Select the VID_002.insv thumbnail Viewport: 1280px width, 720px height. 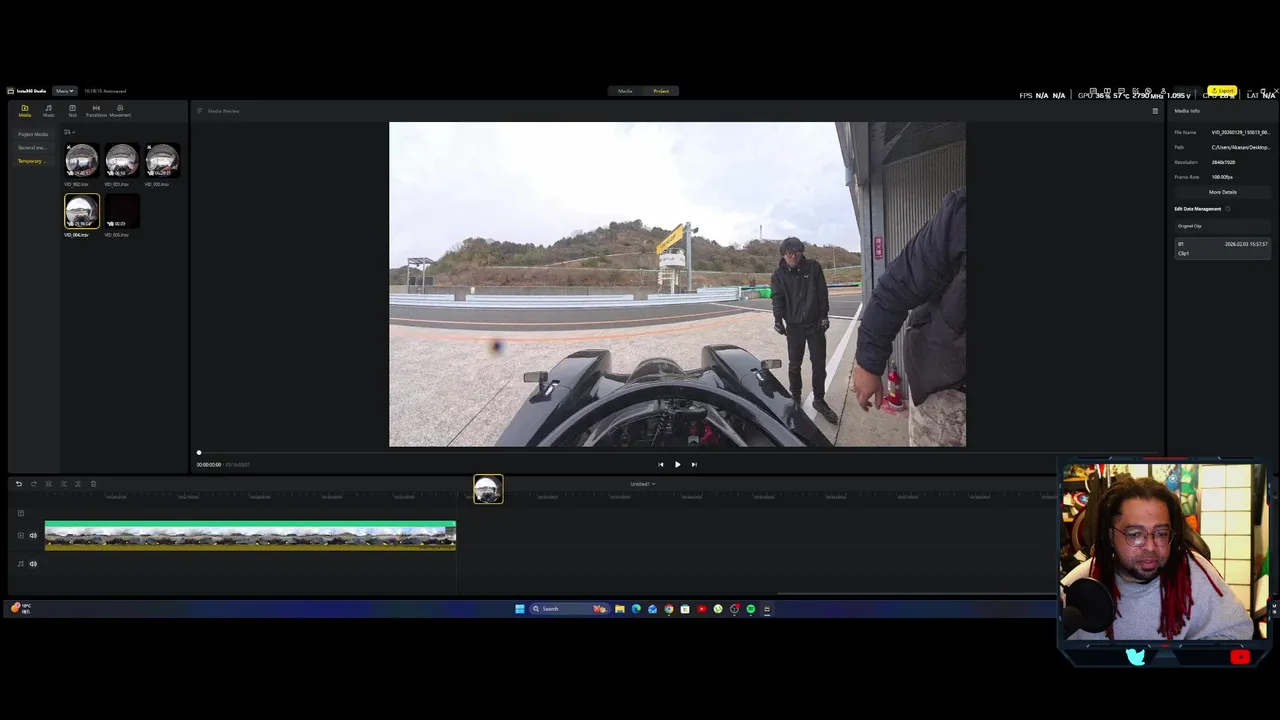tap(82, 161)
